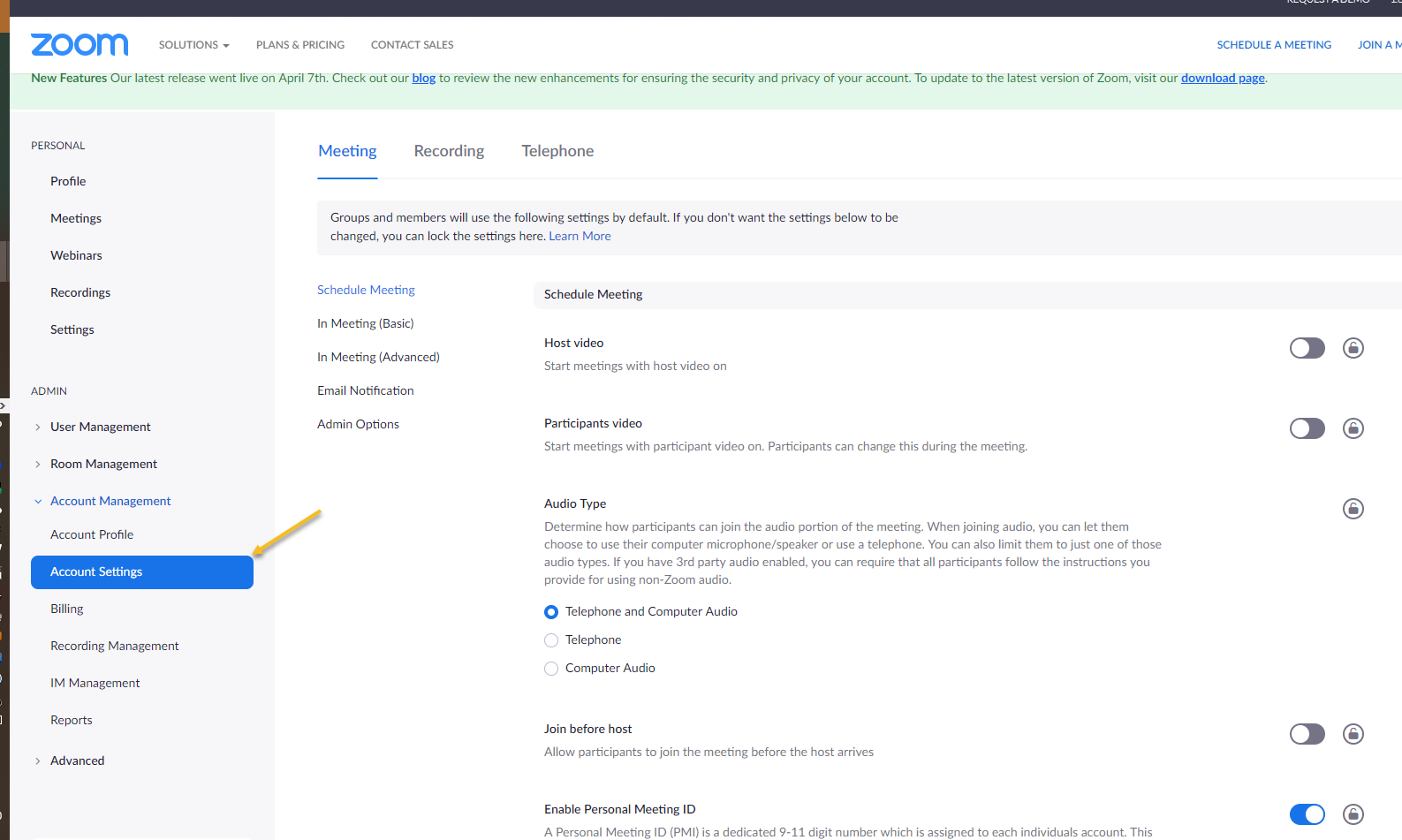The image size is (1402, 840).
Task: Open Profile in personal sidebar
Action: click(x=68, y=181)
